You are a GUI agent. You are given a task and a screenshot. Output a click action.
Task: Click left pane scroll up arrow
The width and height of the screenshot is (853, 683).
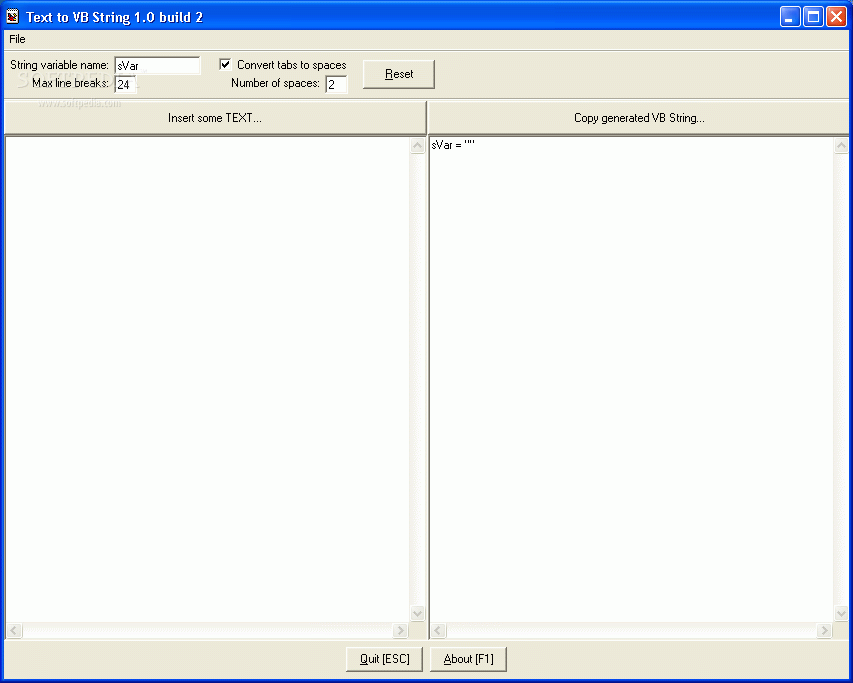[x=417, y=146]
